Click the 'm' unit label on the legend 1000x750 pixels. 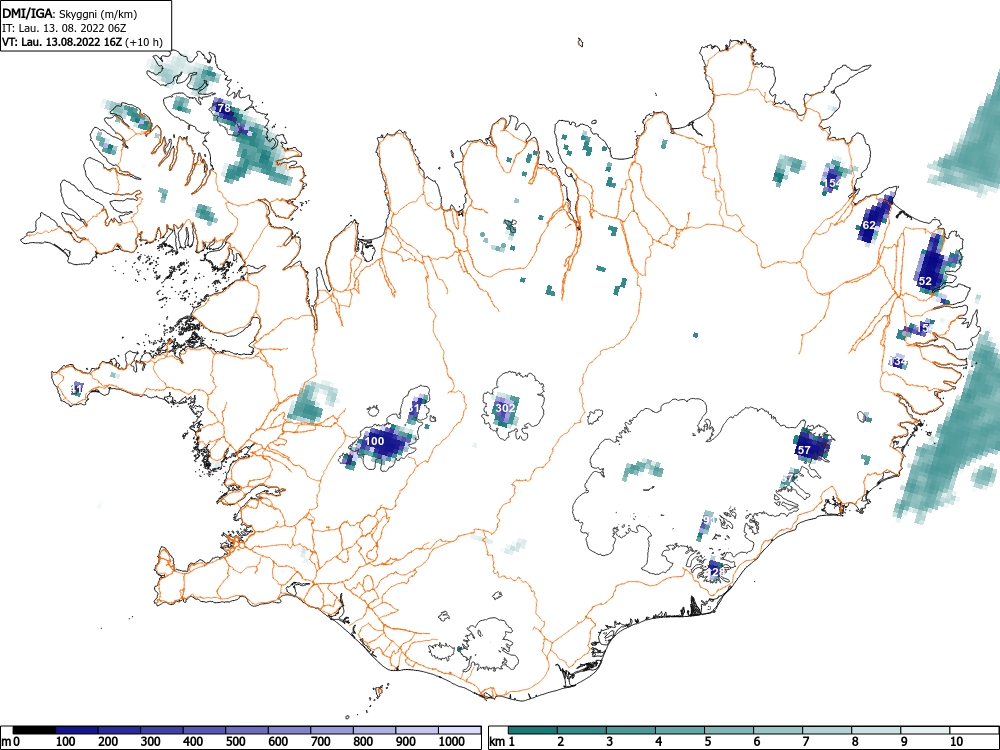coord(6,742)
